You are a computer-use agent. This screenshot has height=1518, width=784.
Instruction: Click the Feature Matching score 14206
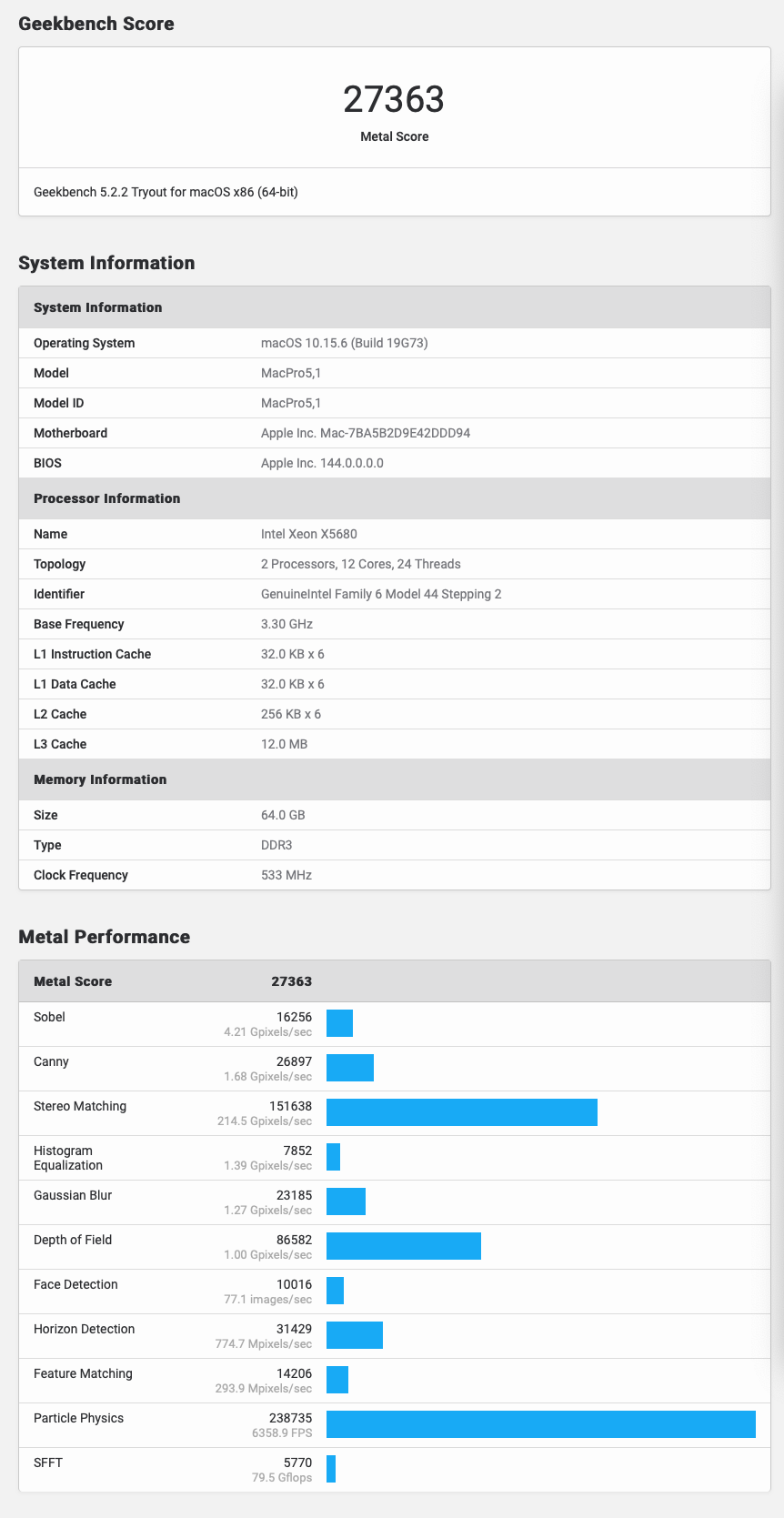tap(294, 1373)
